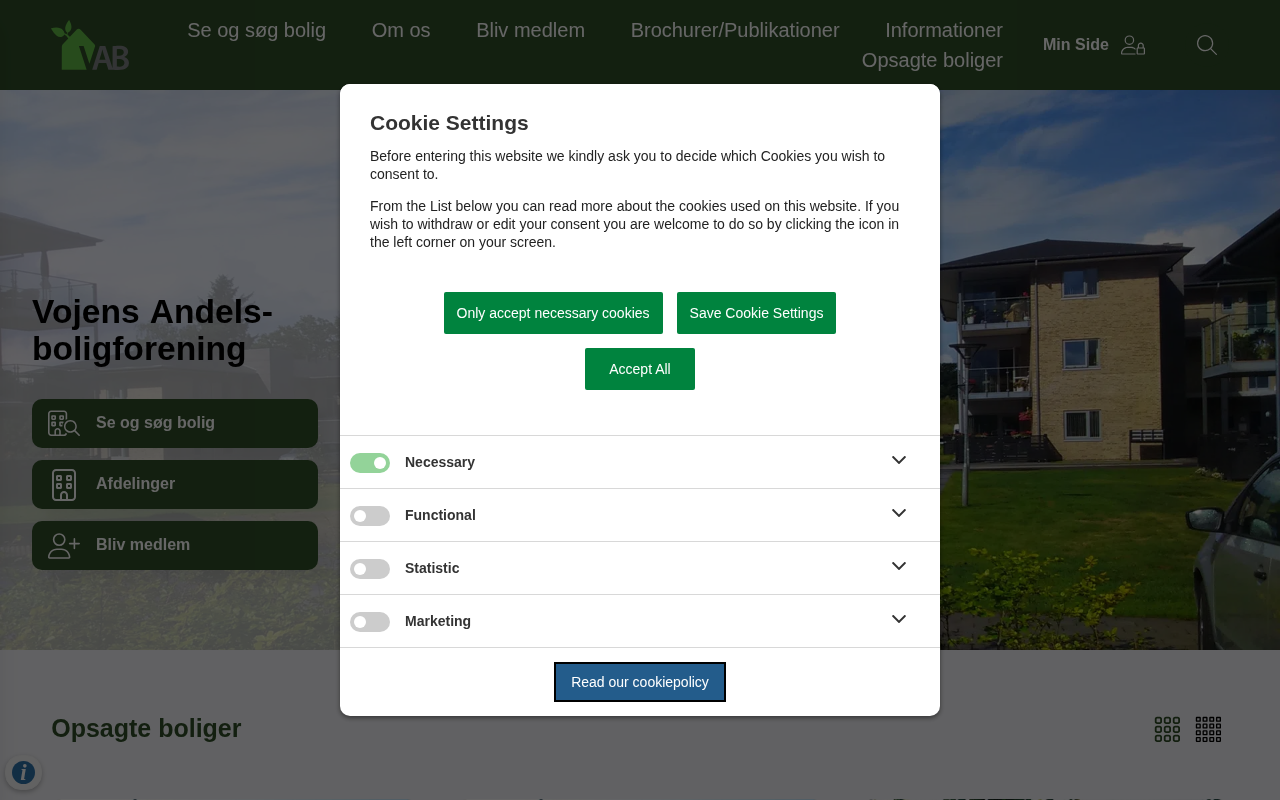Click the Marketing label text
1280x800 pixels.
click(438, 621)
